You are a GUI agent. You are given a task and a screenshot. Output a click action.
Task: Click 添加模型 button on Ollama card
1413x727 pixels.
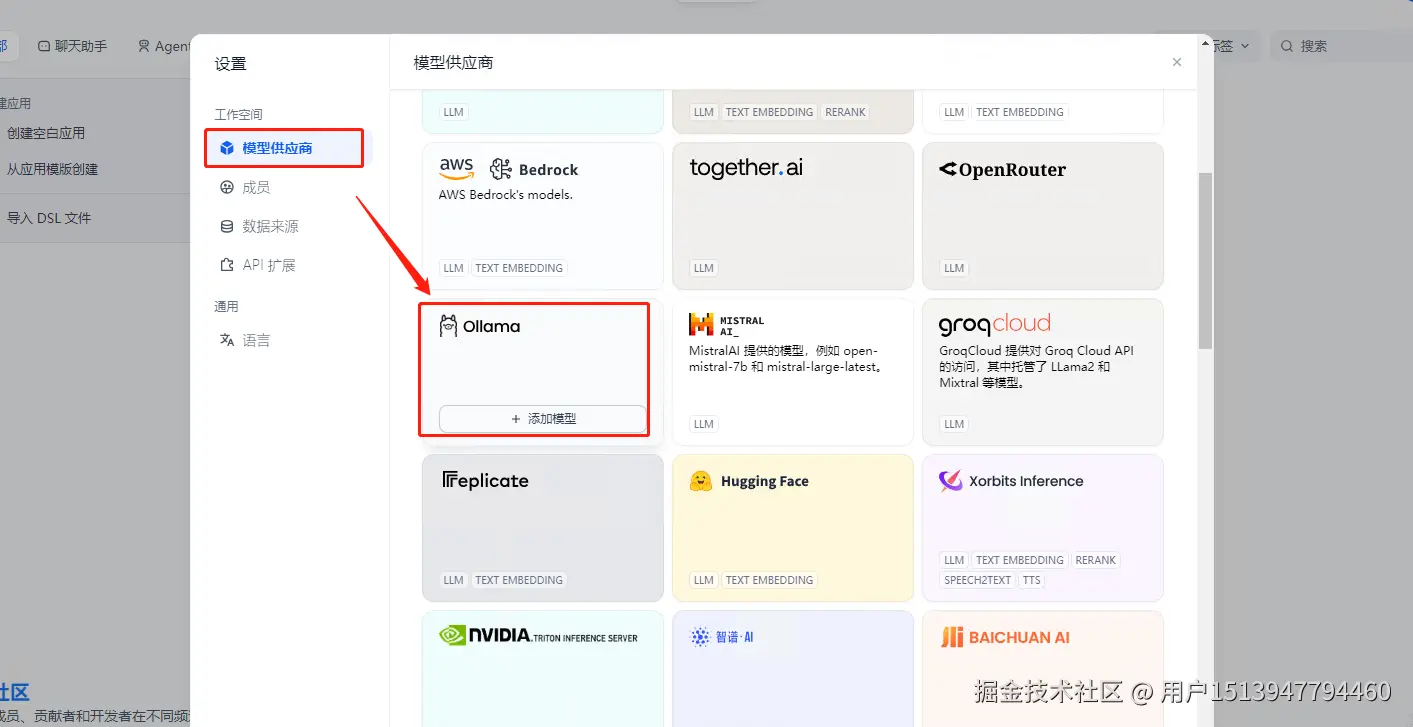click(542, 419)
